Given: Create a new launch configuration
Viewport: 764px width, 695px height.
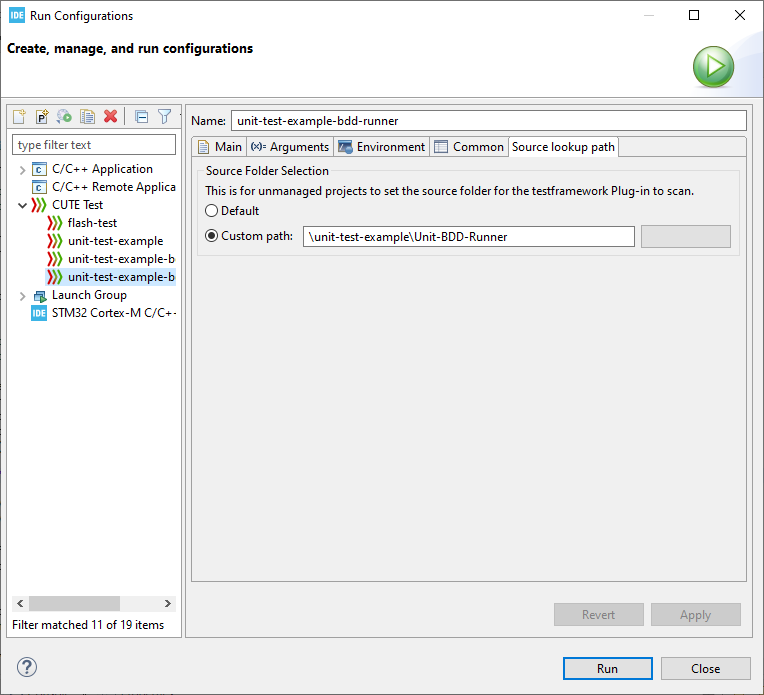Looking at the screenshot, I should pos(19,116).
